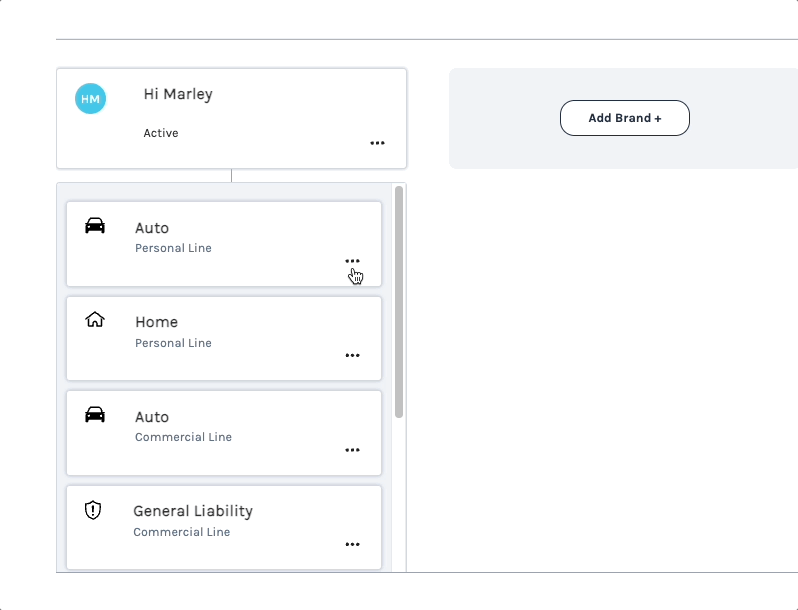Viewport: 798px width, 610px height.
Task: Click the Active status label
Action: tap(161, 133)
